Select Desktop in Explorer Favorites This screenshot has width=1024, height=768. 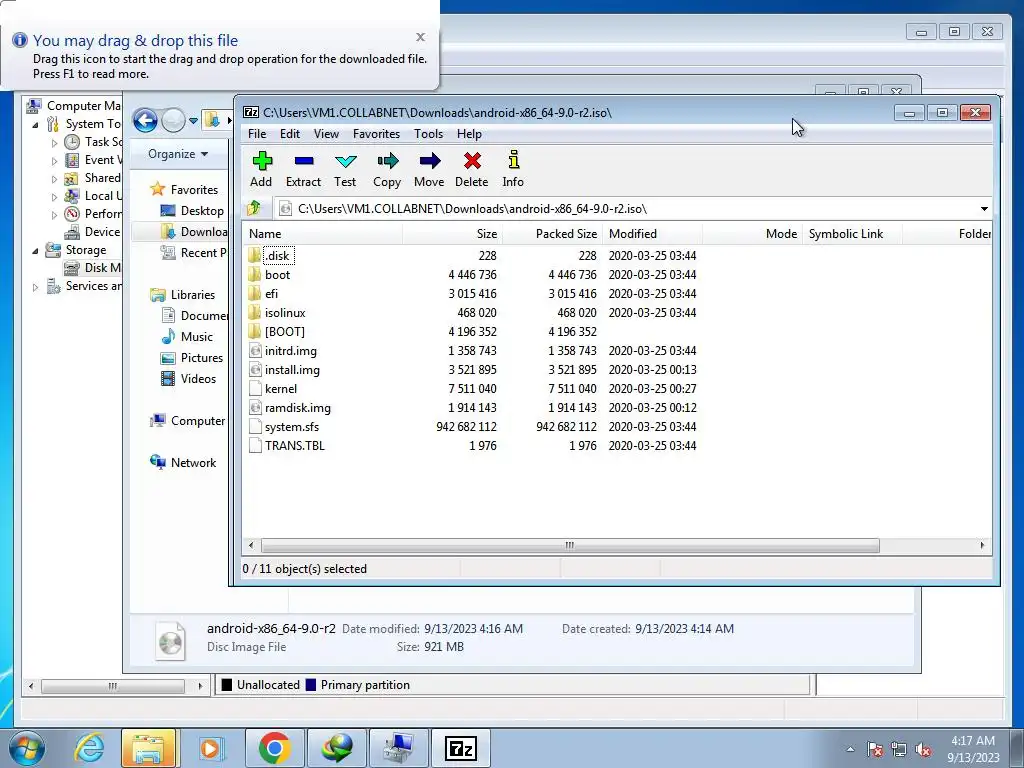(x=193, y=211)
